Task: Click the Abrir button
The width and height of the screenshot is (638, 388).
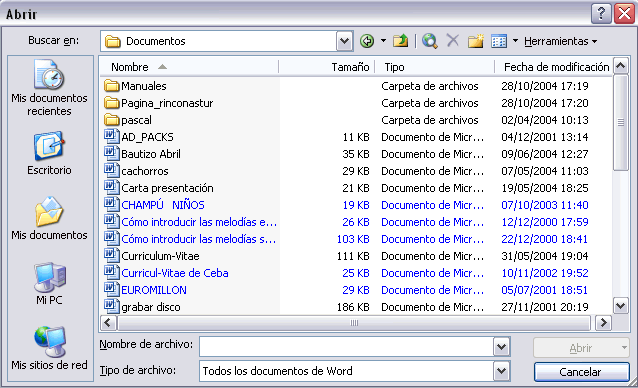Action: coord(581,348)
